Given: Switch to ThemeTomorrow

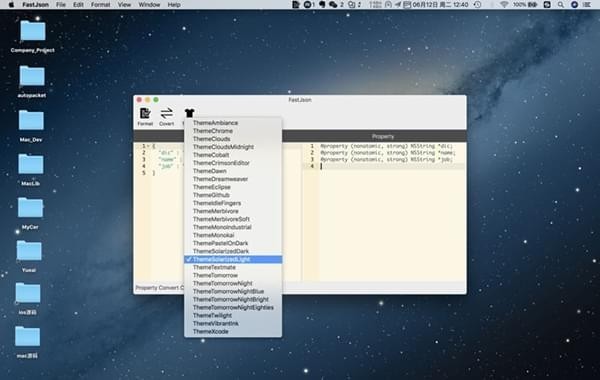Looking at the screenshot, I should point(233,276).
